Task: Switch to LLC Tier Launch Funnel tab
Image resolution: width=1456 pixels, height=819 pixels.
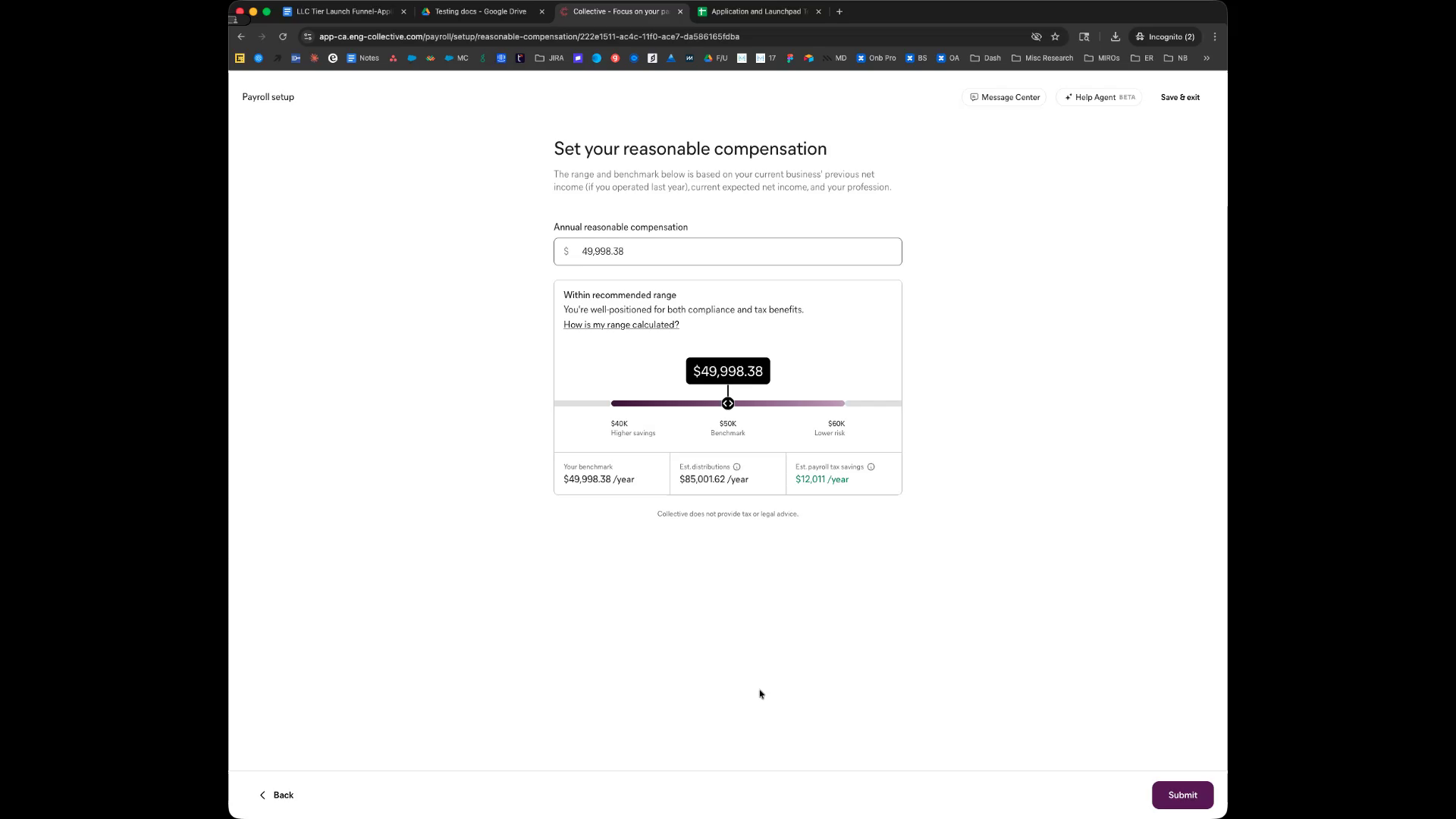Action: (x=343, y=11)
